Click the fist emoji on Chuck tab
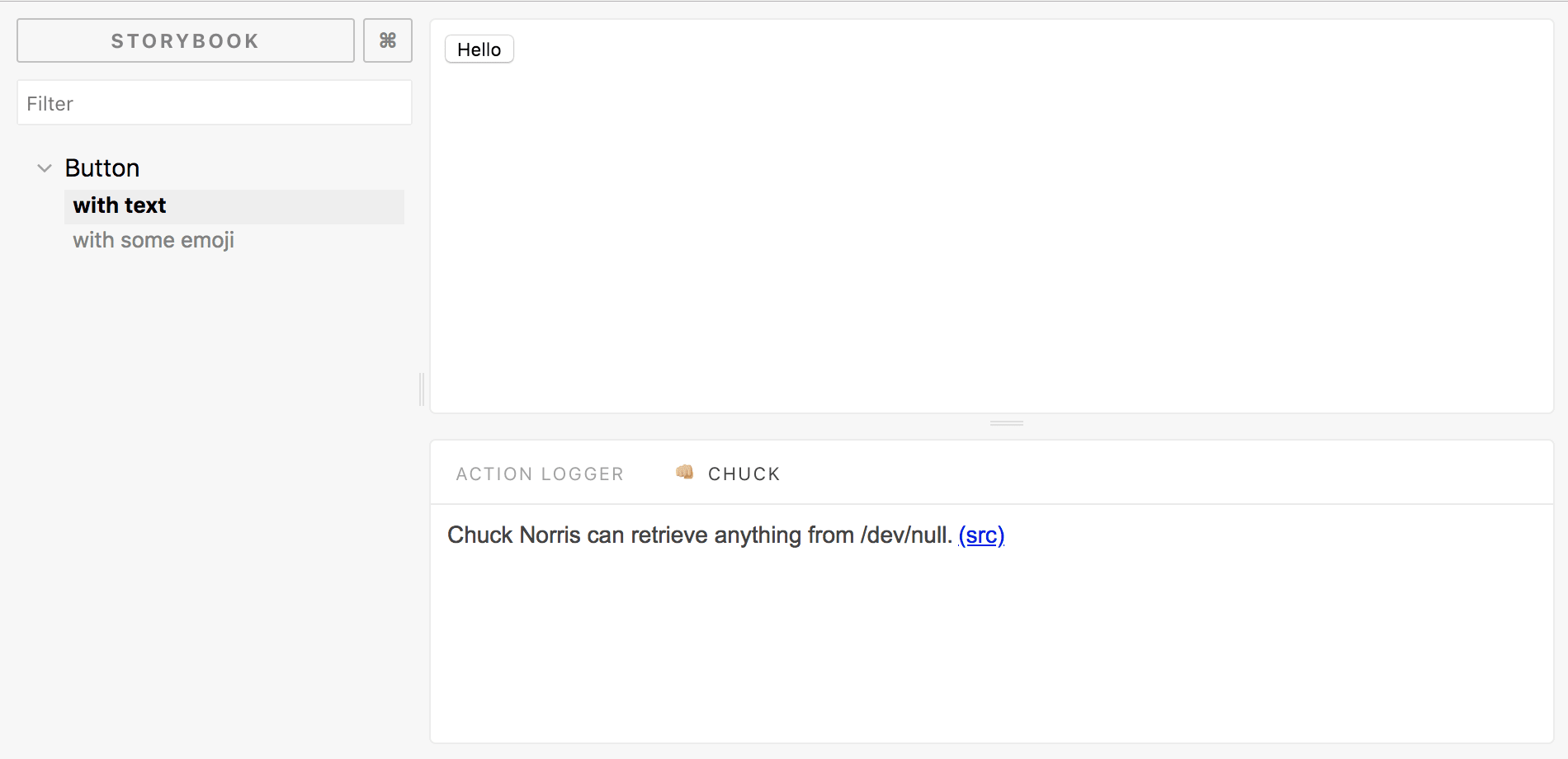The image size is (1568, 759). 684,472
